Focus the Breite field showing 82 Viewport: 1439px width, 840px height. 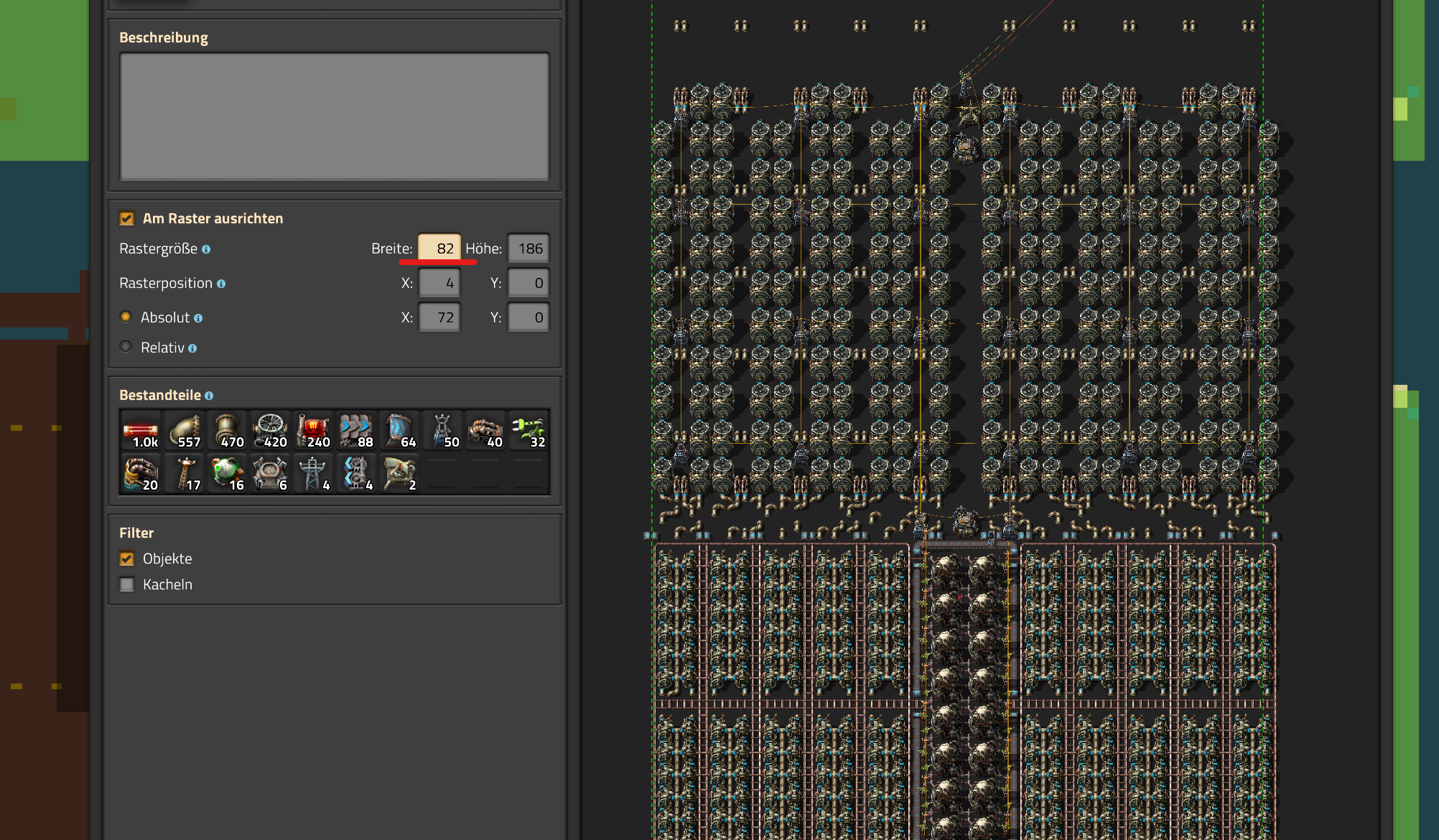click(439, 248)
